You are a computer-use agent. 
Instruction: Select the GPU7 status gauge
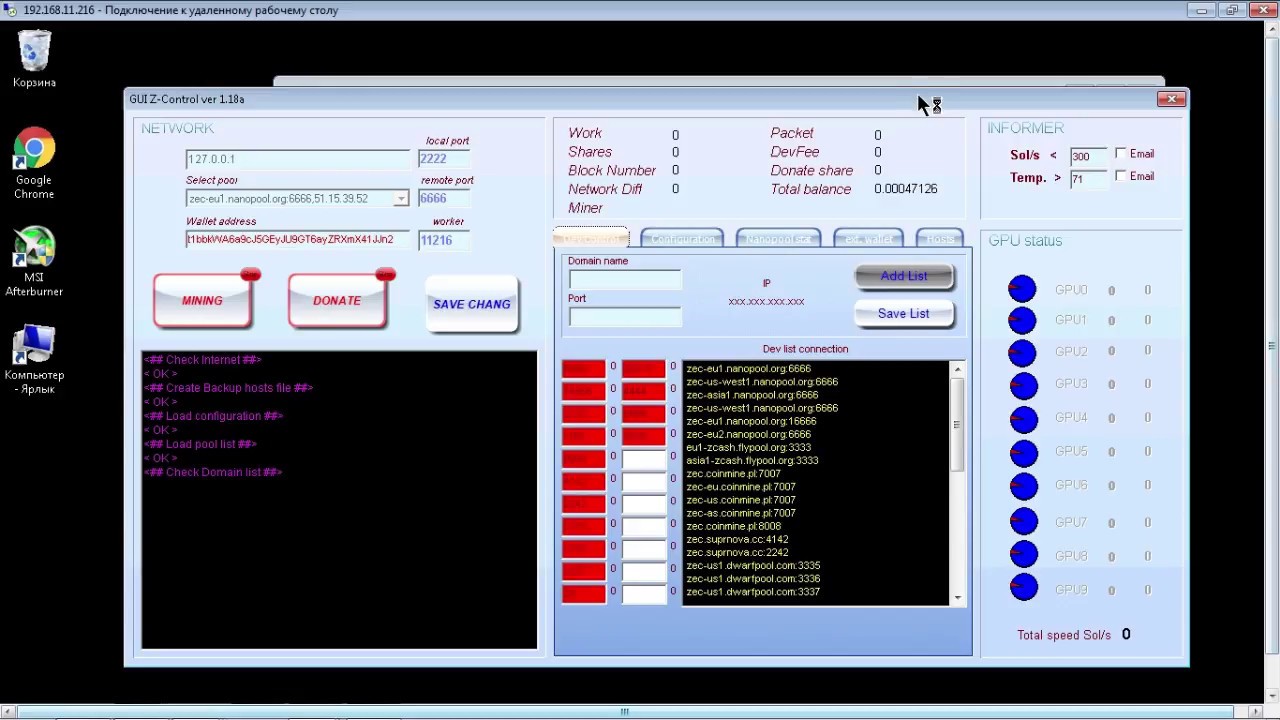pyautogui.click(x=1023, y=522)
